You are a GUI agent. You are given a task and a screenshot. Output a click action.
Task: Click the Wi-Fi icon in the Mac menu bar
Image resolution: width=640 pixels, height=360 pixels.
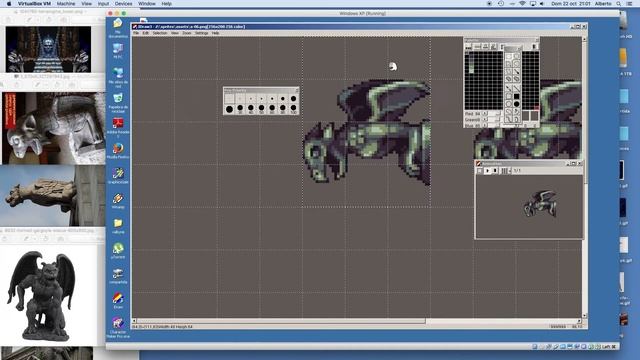coord(522,4)
